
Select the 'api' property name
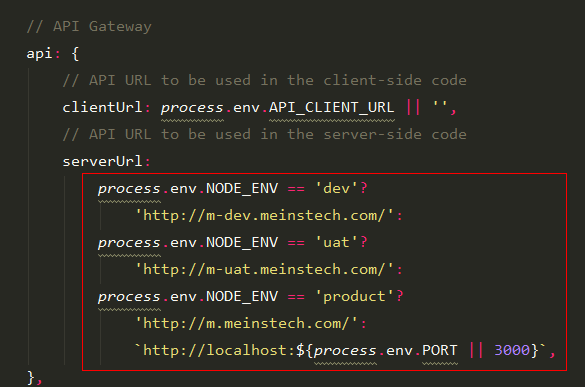point(40,53)
